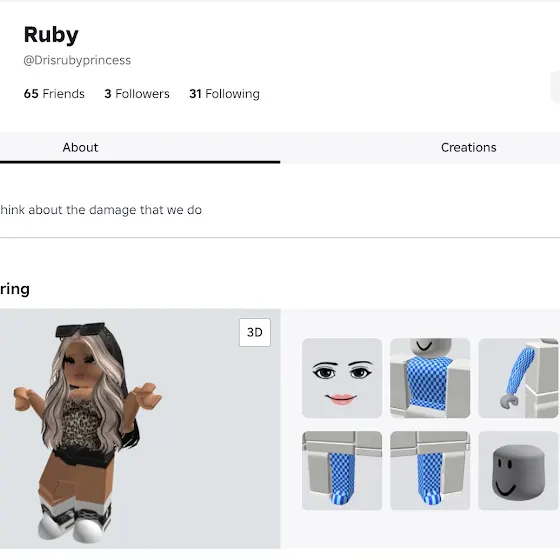Click the profile description text

[101, 210]
